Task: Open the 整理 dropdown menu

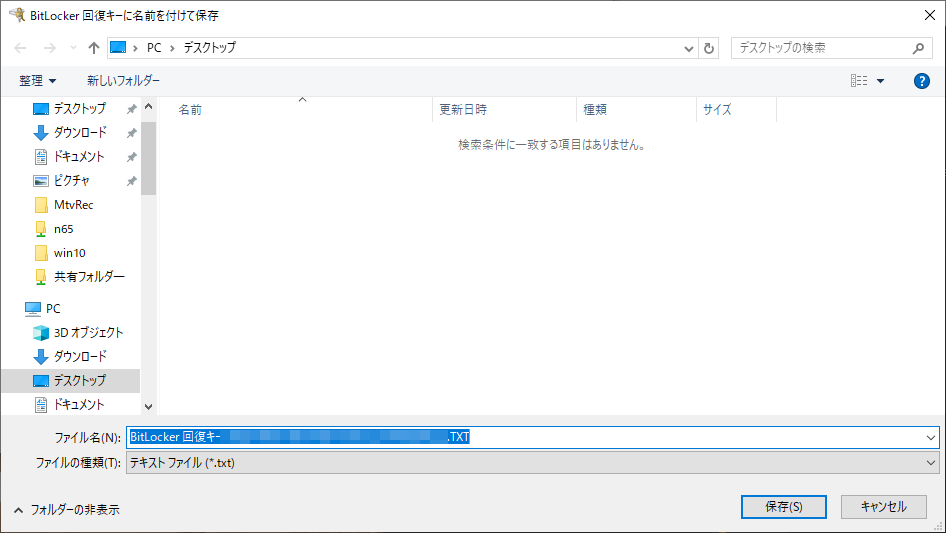Action: tap(38, 81)
